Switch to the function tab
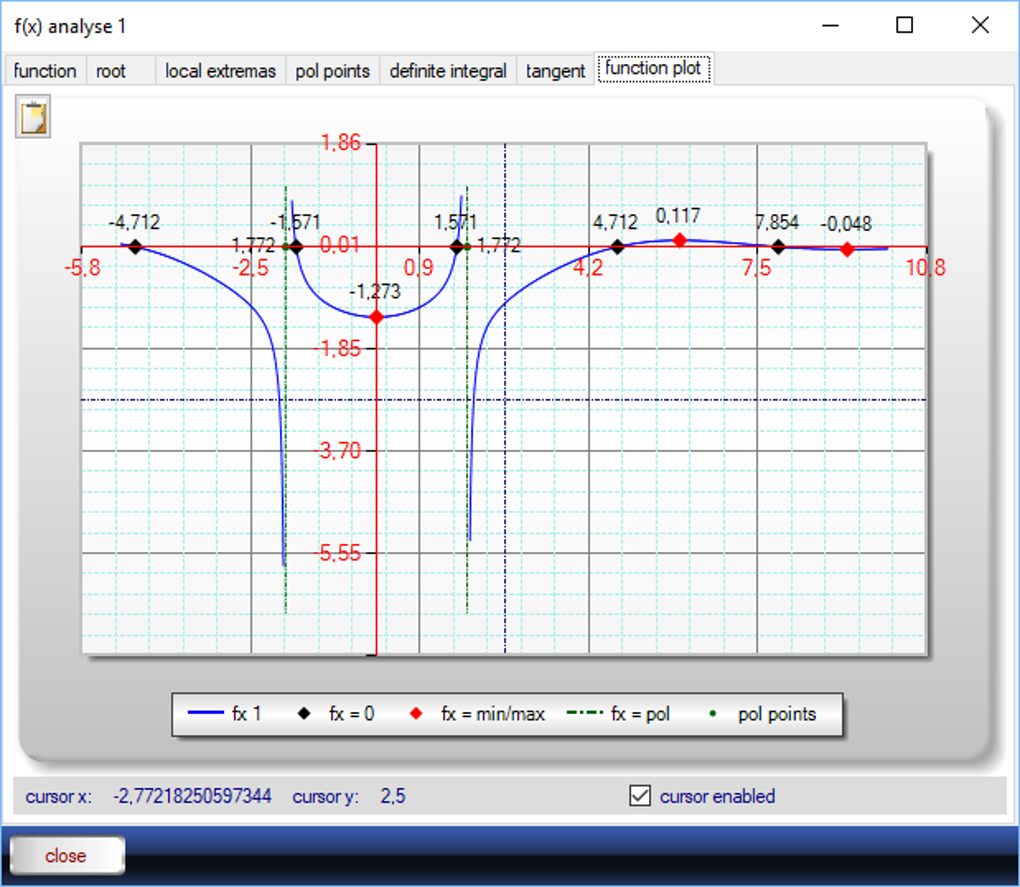1020x887 pixels. 45,70
